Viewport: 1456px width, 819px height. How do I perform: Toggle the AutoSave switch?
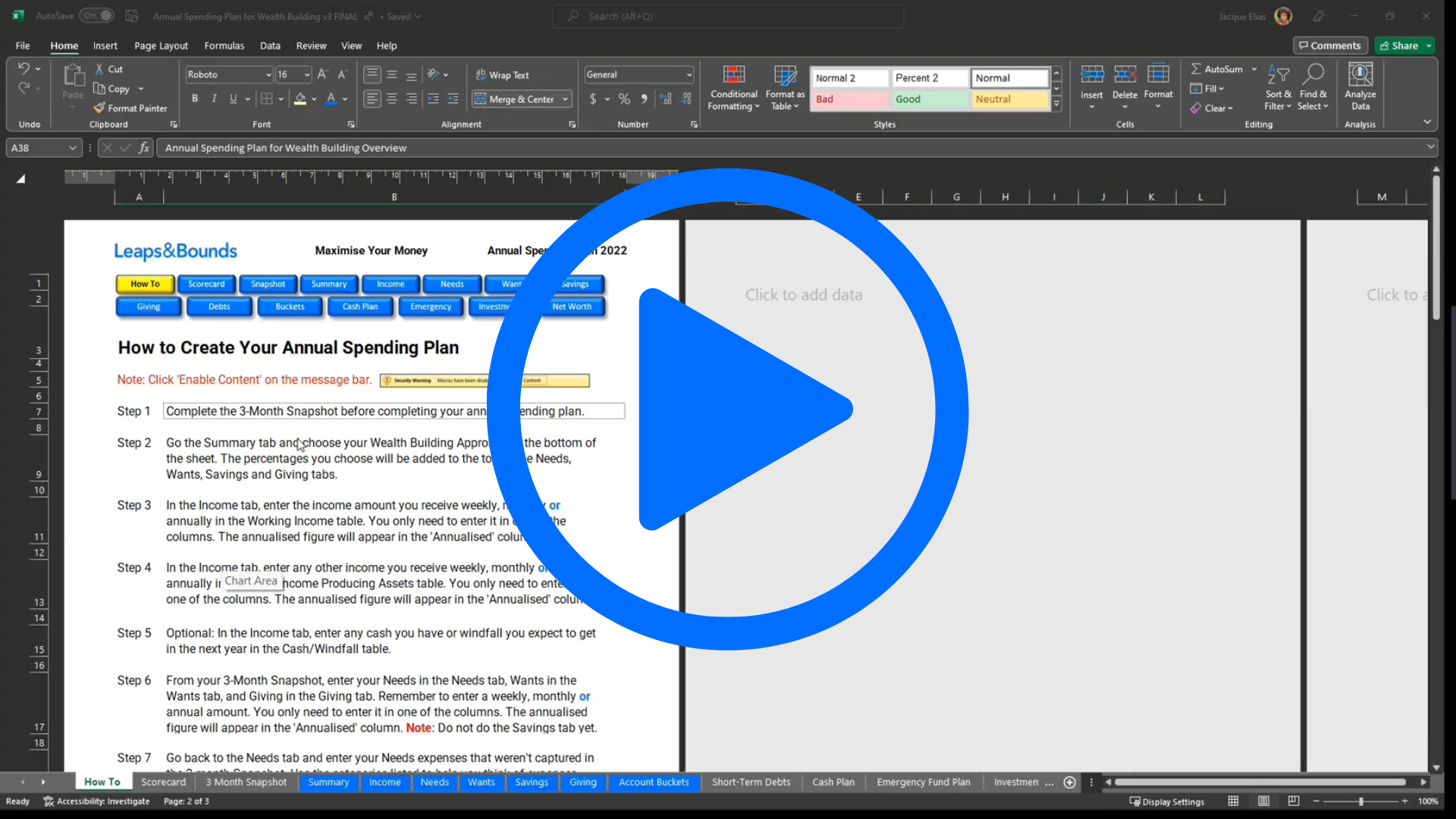tap(97, 16)
